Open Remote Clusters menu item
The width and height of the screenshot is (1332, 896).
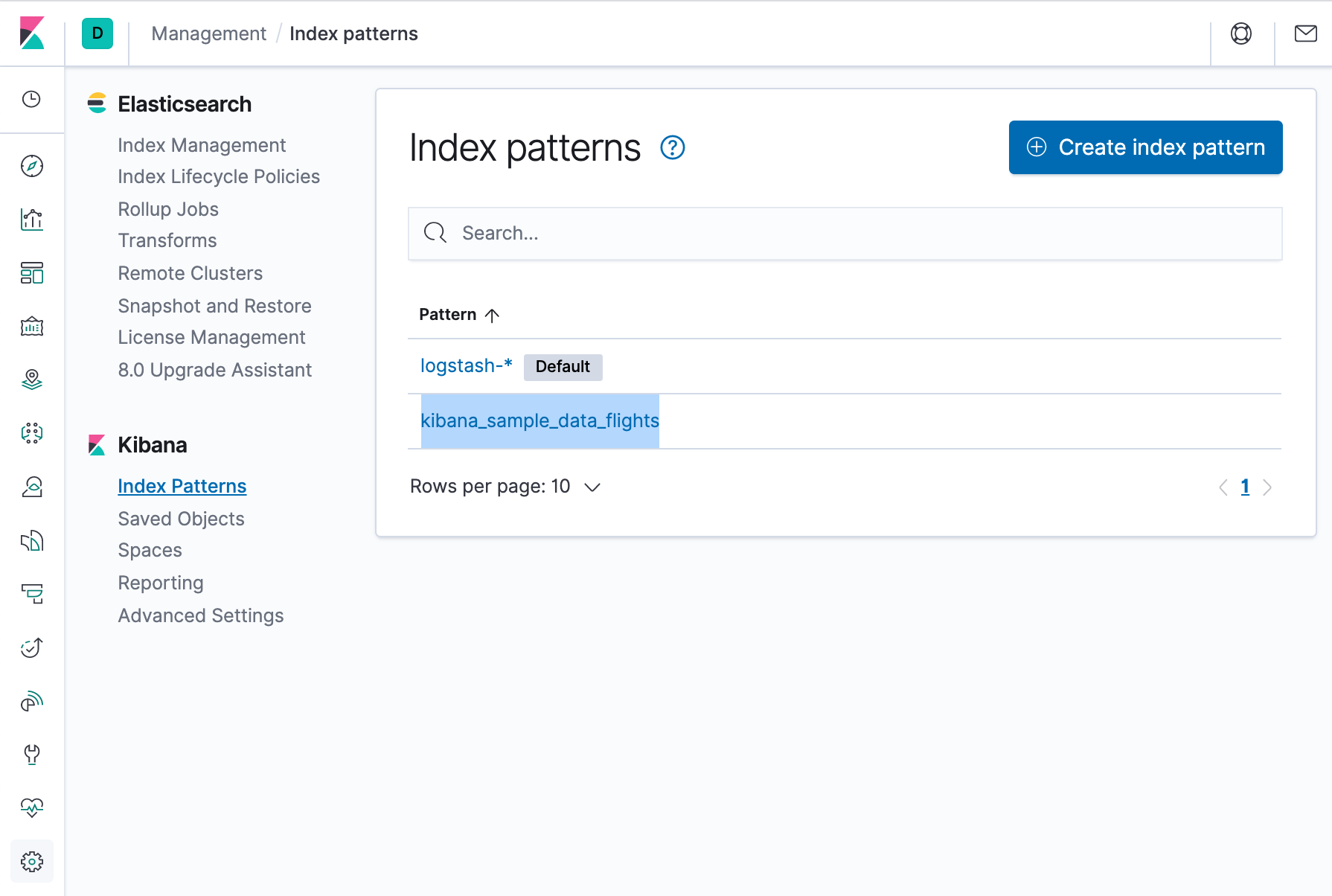190,273
